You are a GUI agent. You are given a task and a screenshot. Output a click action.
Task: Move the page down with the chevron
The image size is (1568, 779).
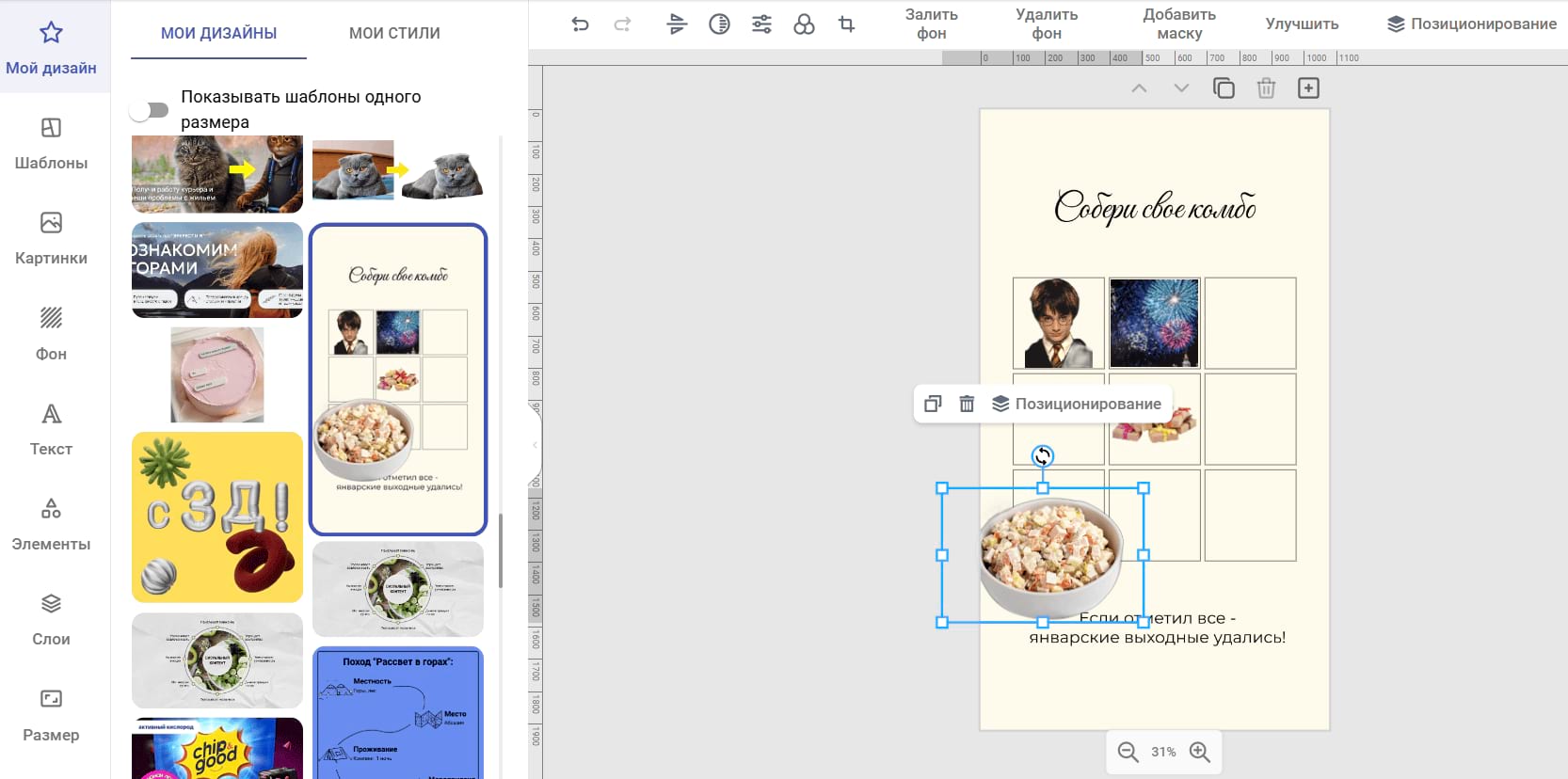[1181, 88]
